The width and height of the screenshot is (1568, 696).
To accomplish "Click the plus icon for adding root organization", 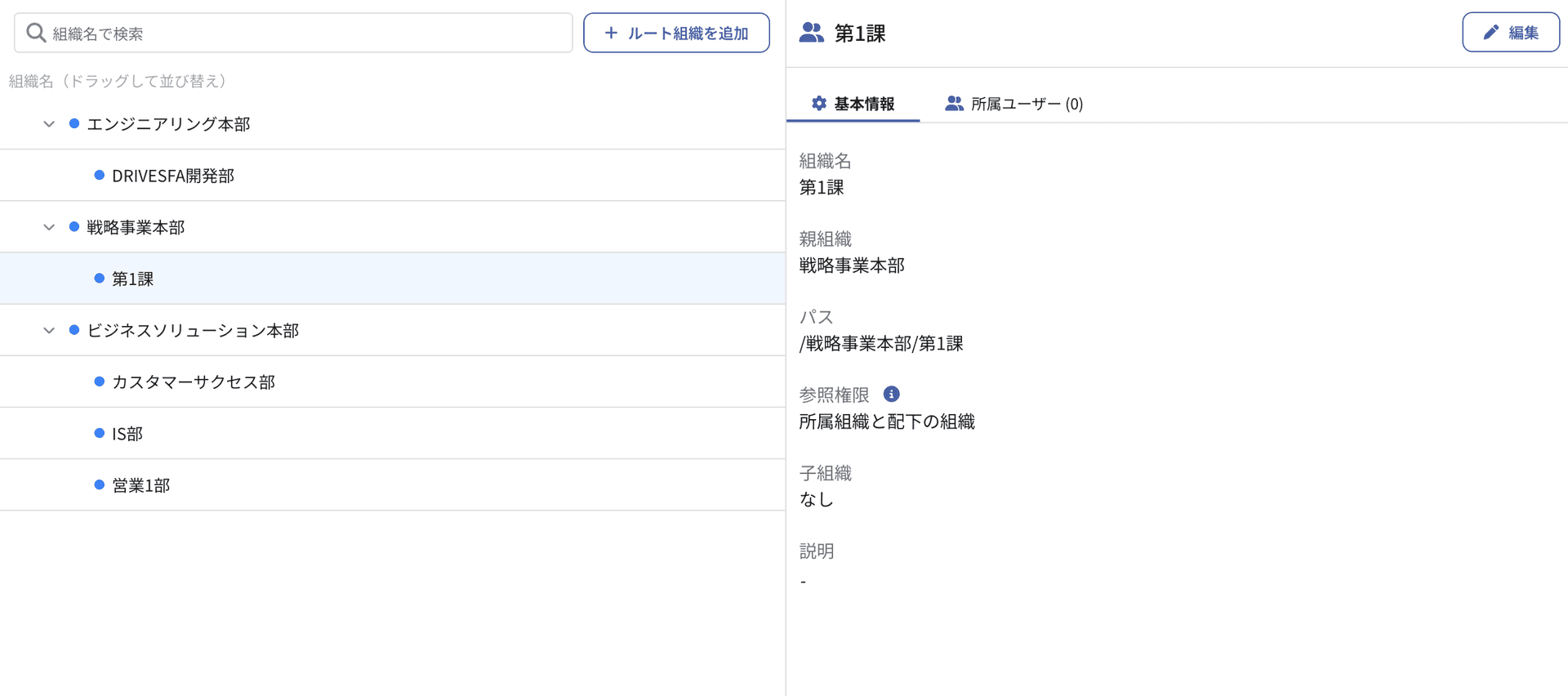I will 611,33.
